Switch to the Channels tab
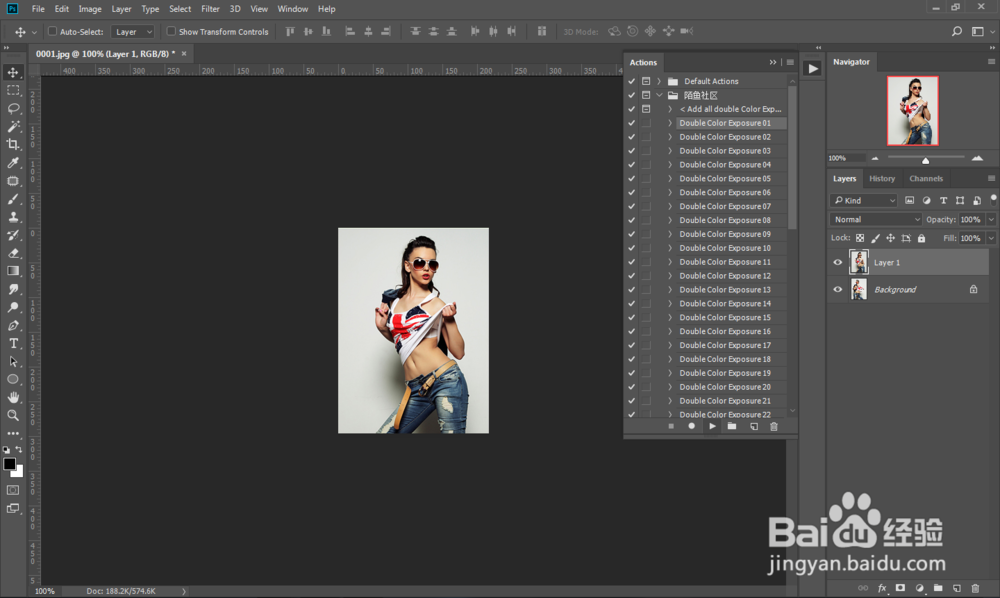 926,179
